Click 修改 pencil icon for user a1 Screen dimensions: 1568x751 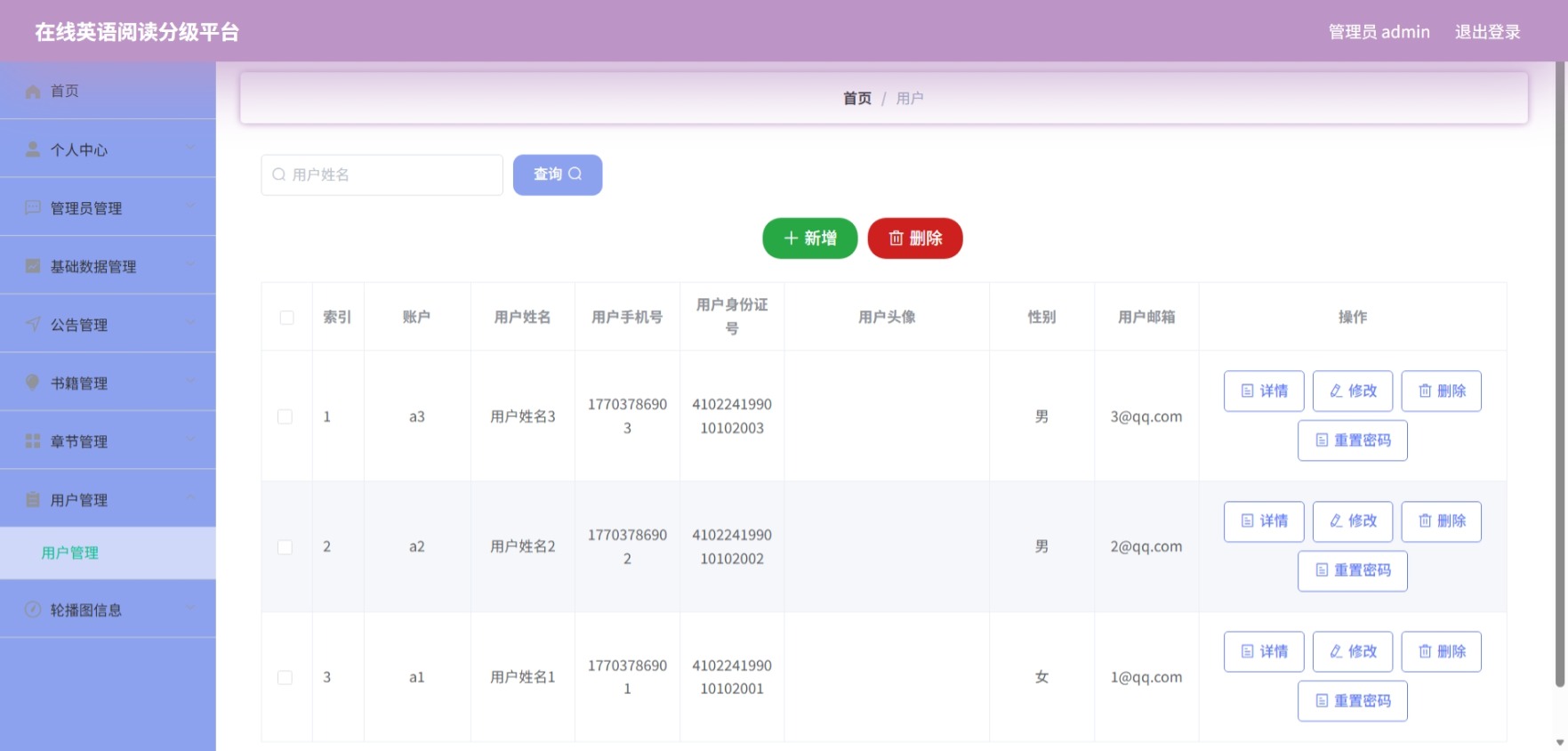click(1336, 651)
